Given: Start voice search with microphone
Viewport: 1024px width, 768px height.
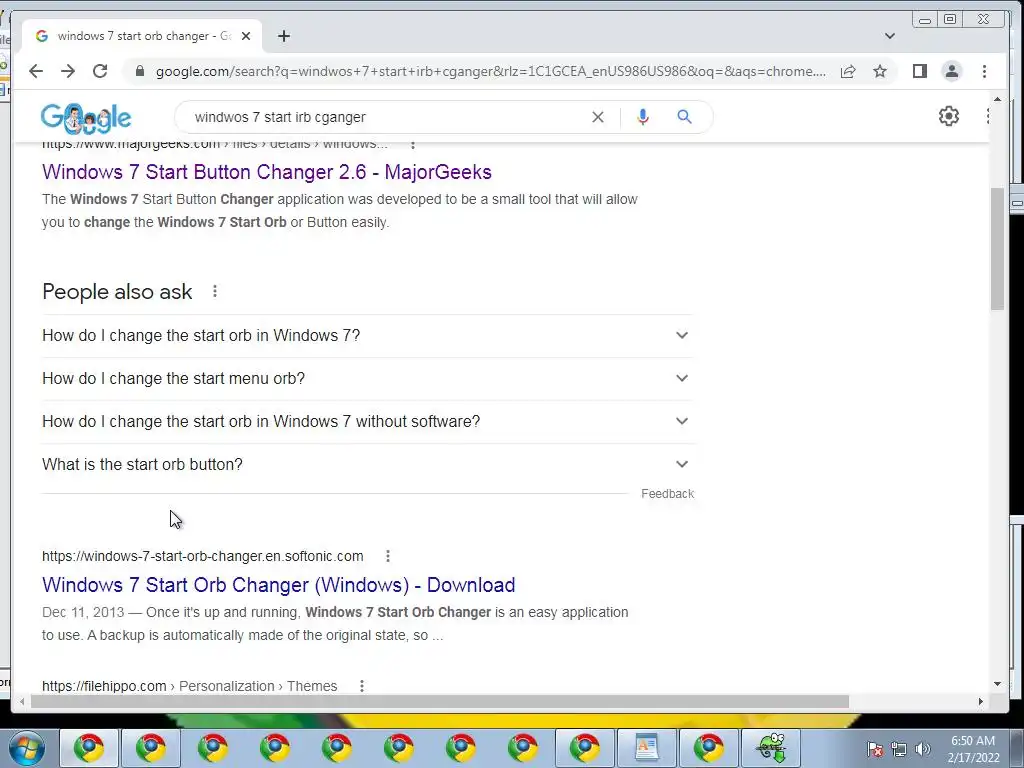Looking at the screenshot, I should click(x=643, y=117).
